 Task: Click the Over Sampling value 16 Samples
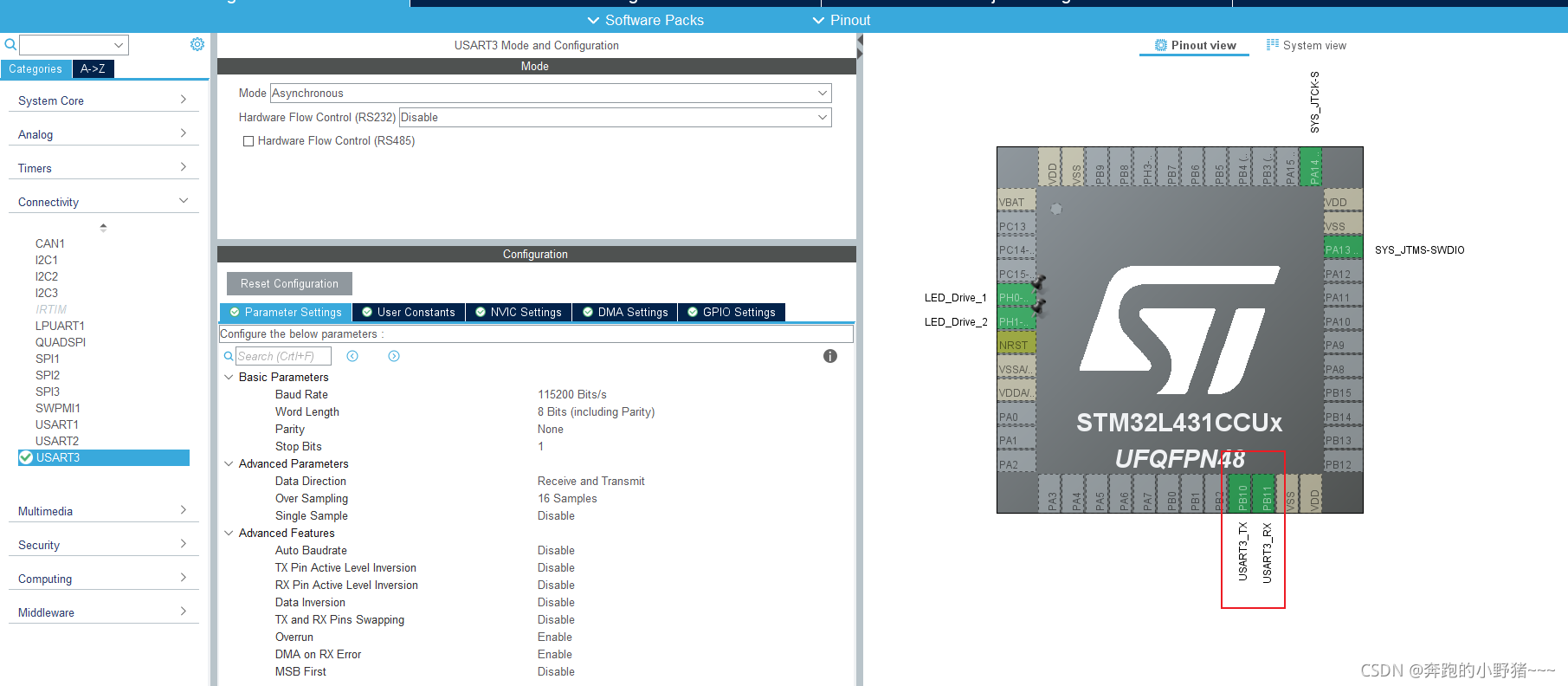[x=567, y=498]
